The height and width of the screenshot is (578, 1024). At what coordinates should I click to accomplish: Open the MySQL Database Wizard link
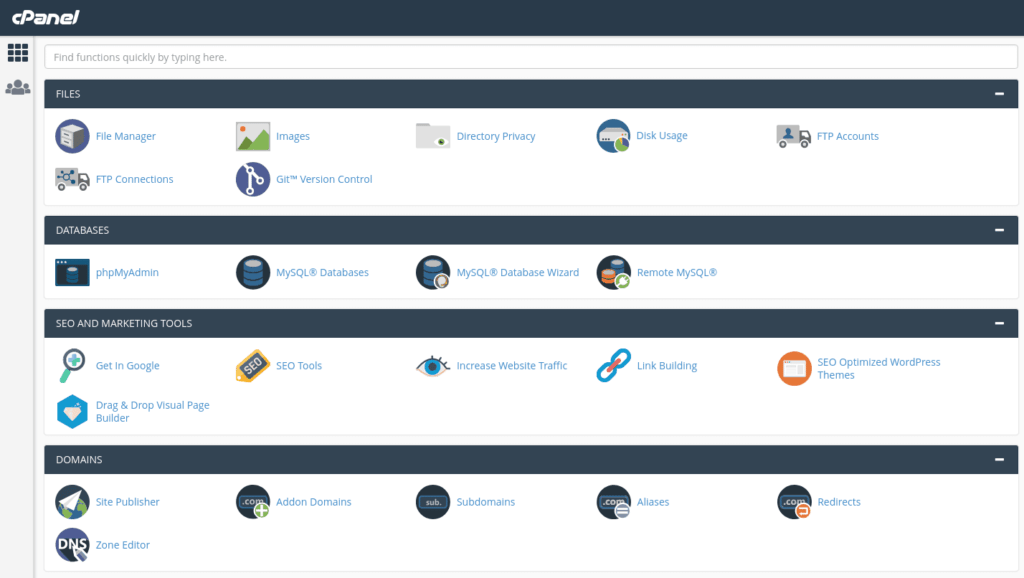tap(517, 272)
